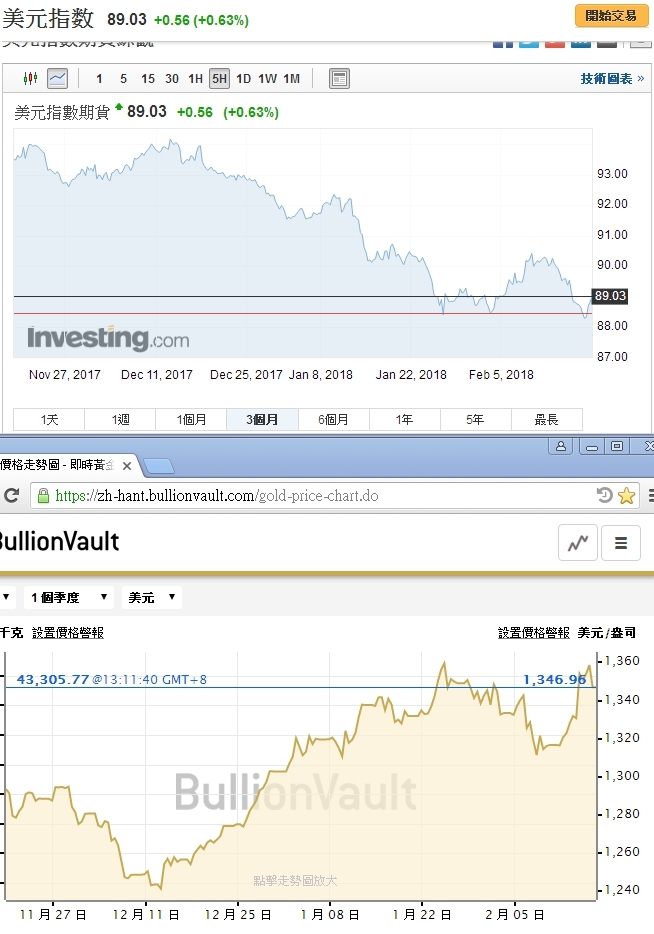Click the 開始交易 button

610,16
